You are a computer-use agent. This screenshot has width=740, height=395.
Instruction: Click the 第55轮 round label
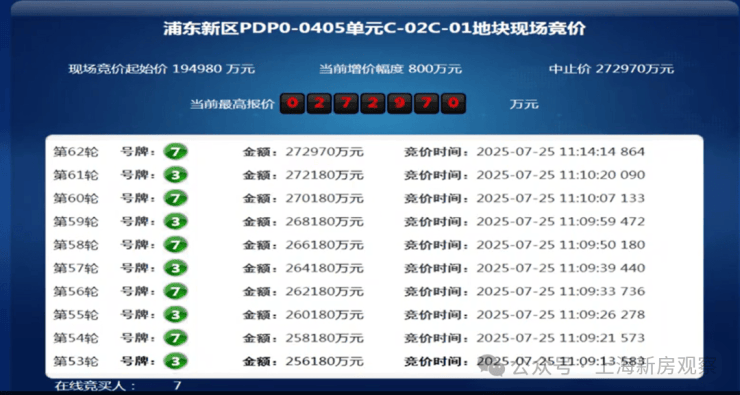pyautogui.click(x=76, y=314)
